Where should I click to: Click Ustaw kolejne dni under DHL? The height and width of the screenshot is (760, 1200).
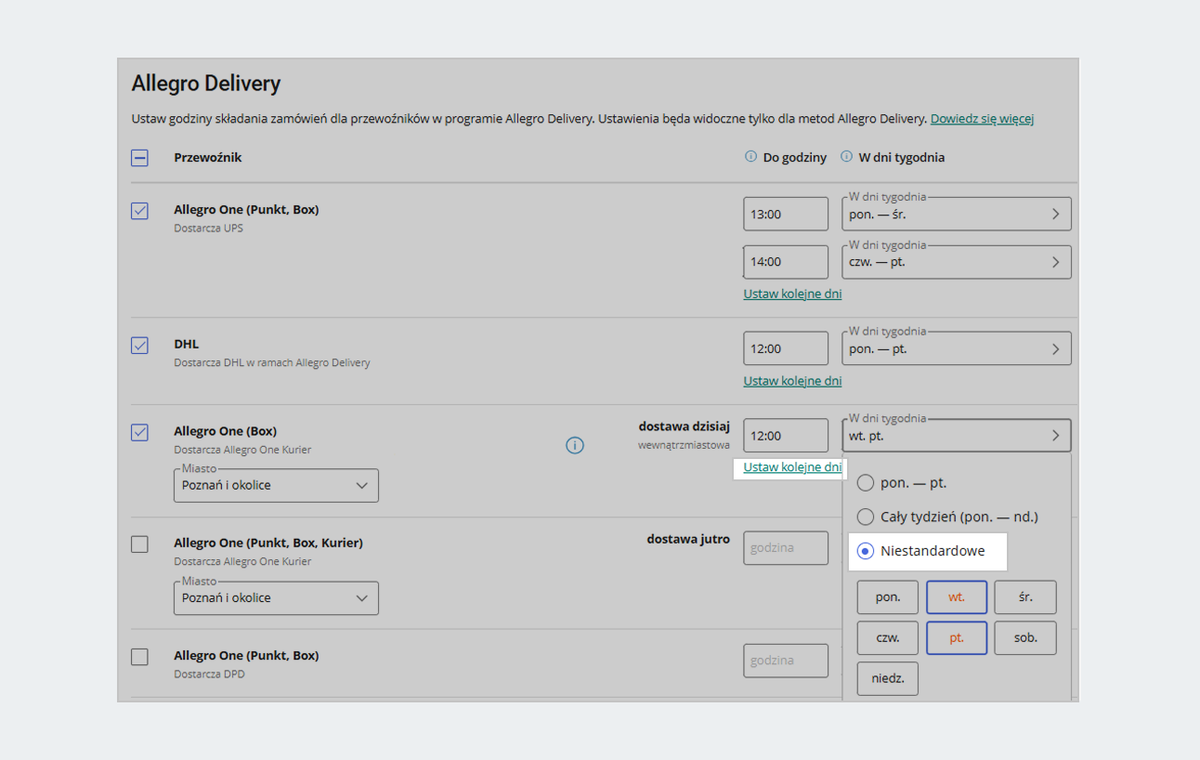(x=792, y=381)
